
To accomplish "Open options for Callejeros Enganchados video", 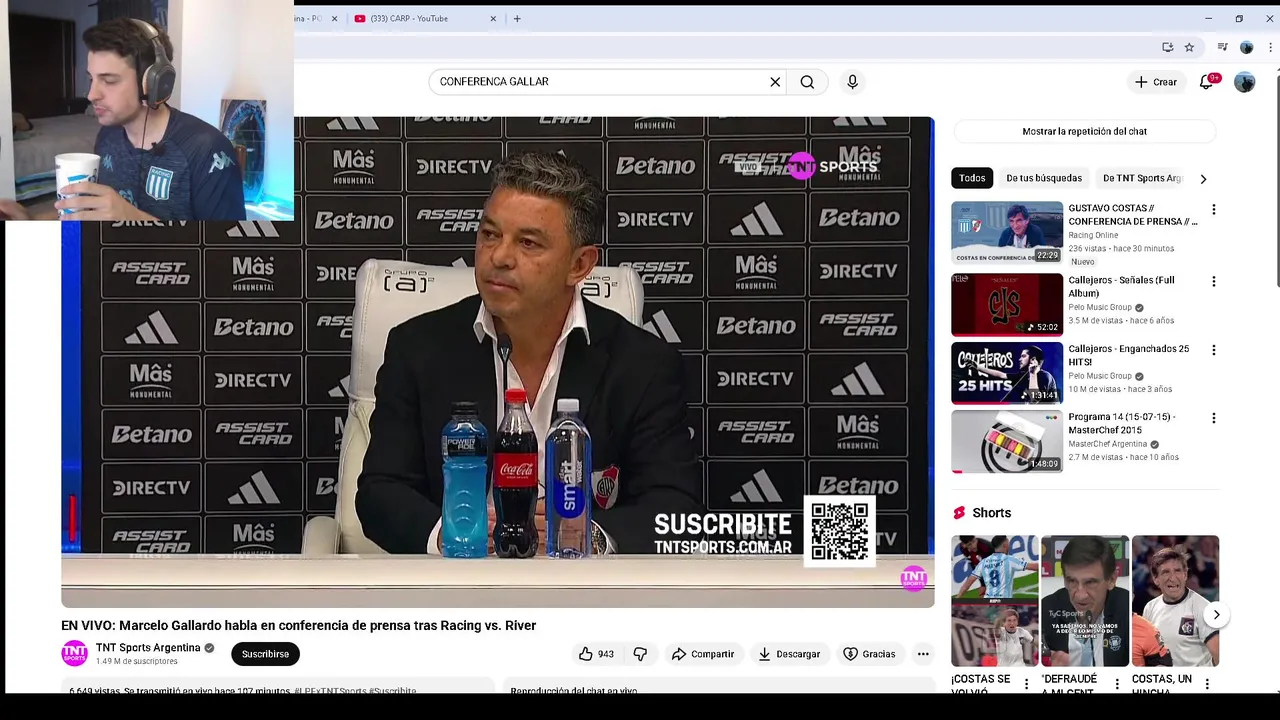I will click(x=1214, y=350).
